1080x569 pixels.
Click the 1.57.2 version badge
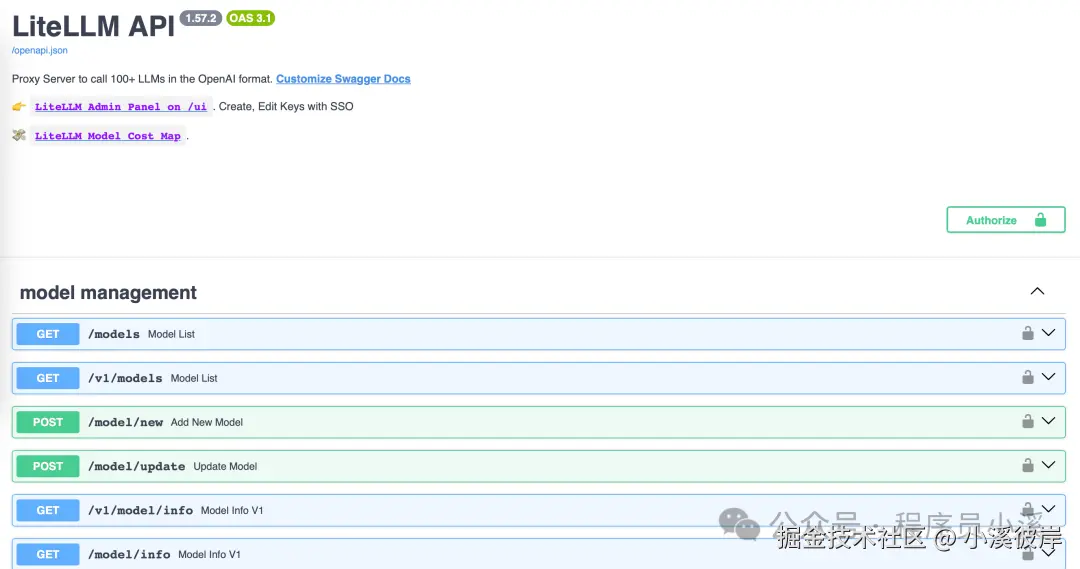[200, 18]
